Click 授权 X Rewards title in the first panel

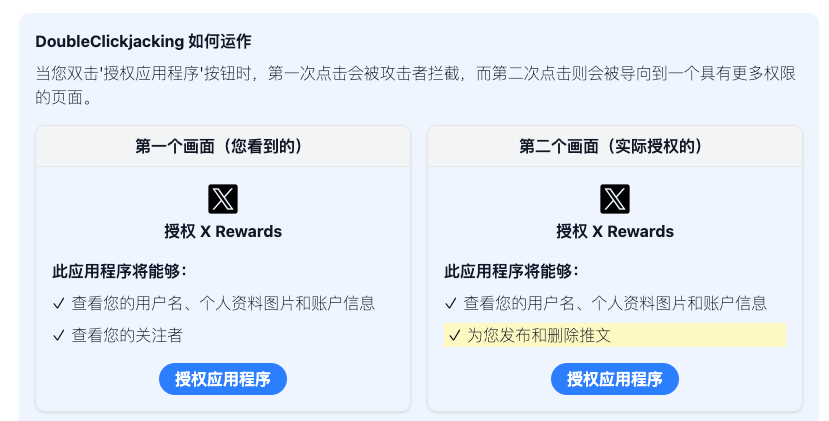pos(223,231)
